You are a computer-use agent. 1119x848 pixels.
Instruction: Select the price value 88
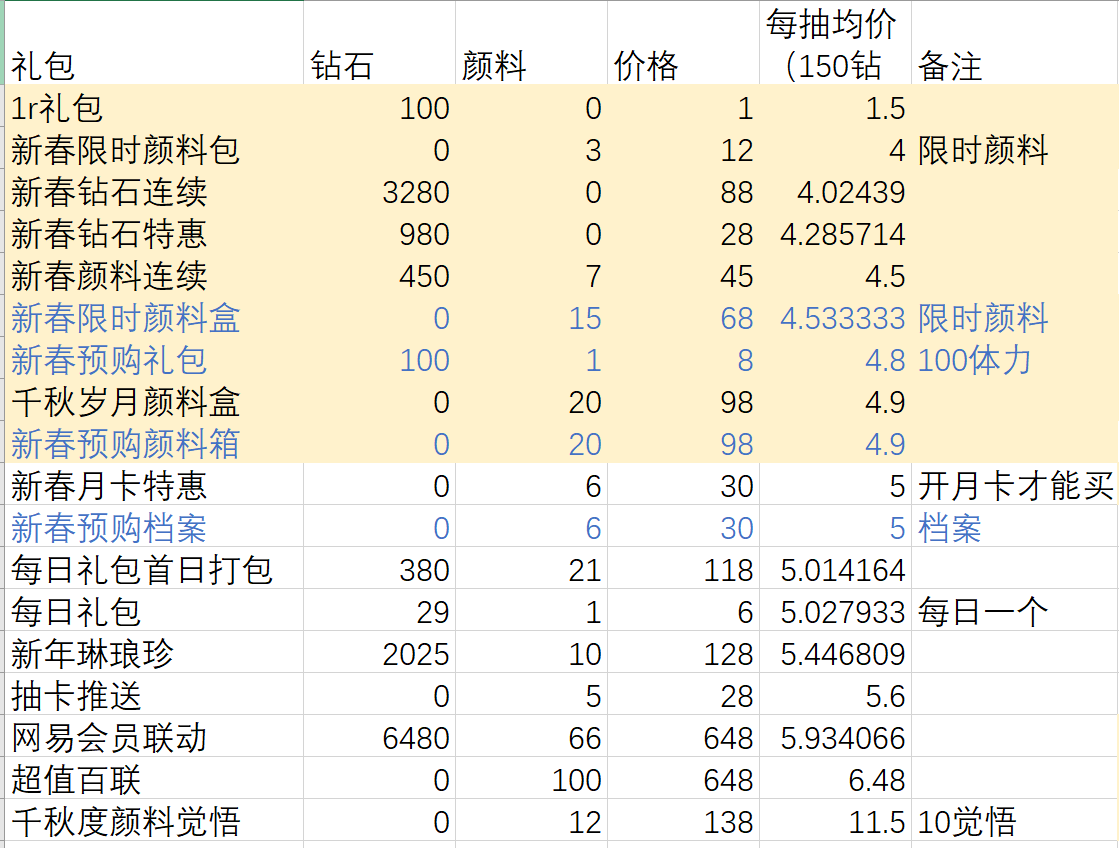736,193
